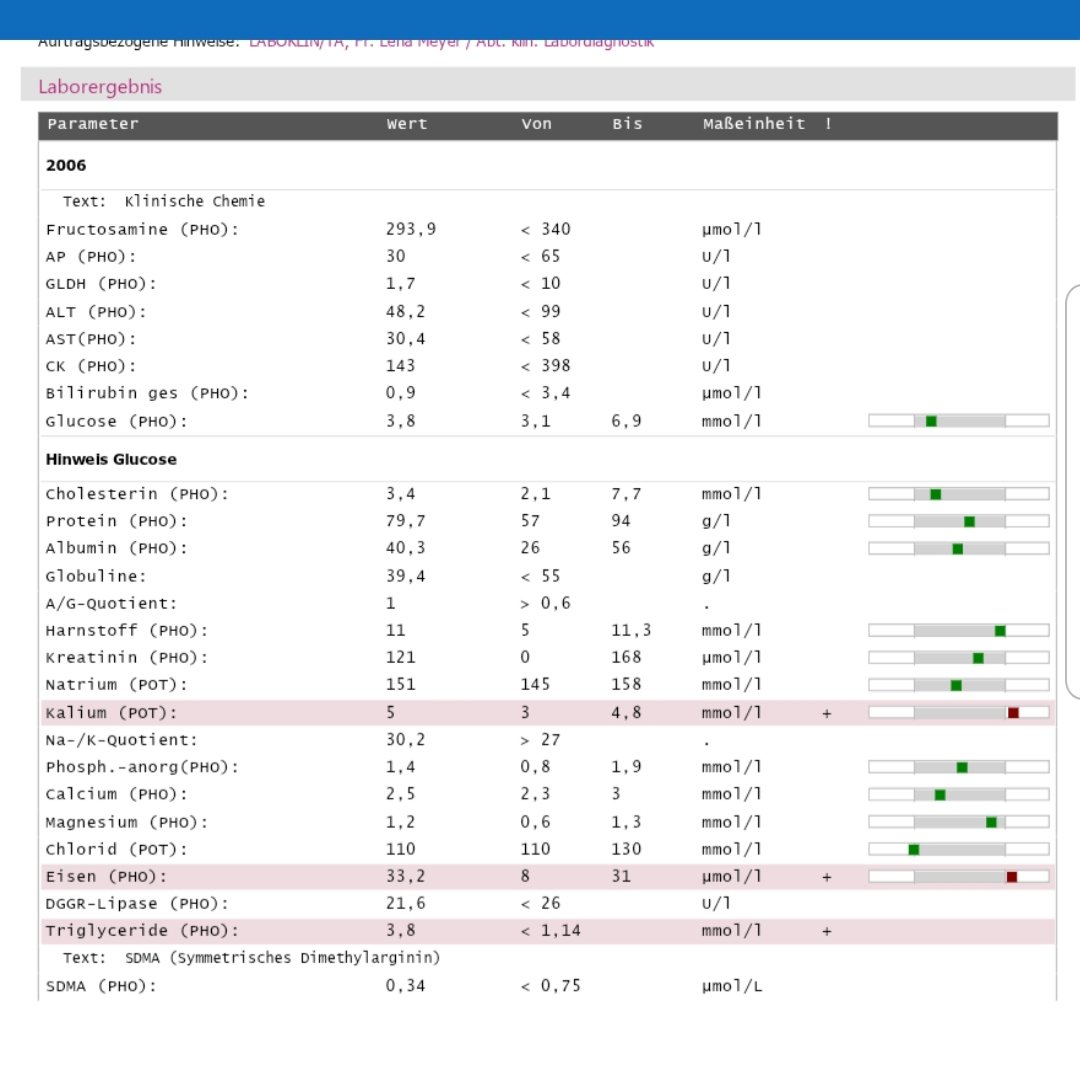Image resolution: width=1080 pixels, height=1080 pixels.
Task: Click the Cholesterin reference range indicator bar
Action: [959, 494]
